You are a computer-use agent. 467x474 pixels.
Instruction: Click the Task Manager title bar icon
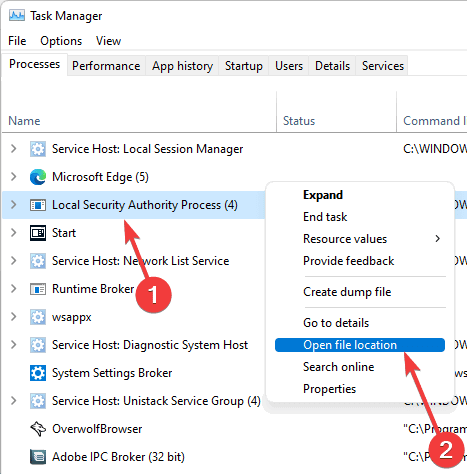(x=17, y=15)
